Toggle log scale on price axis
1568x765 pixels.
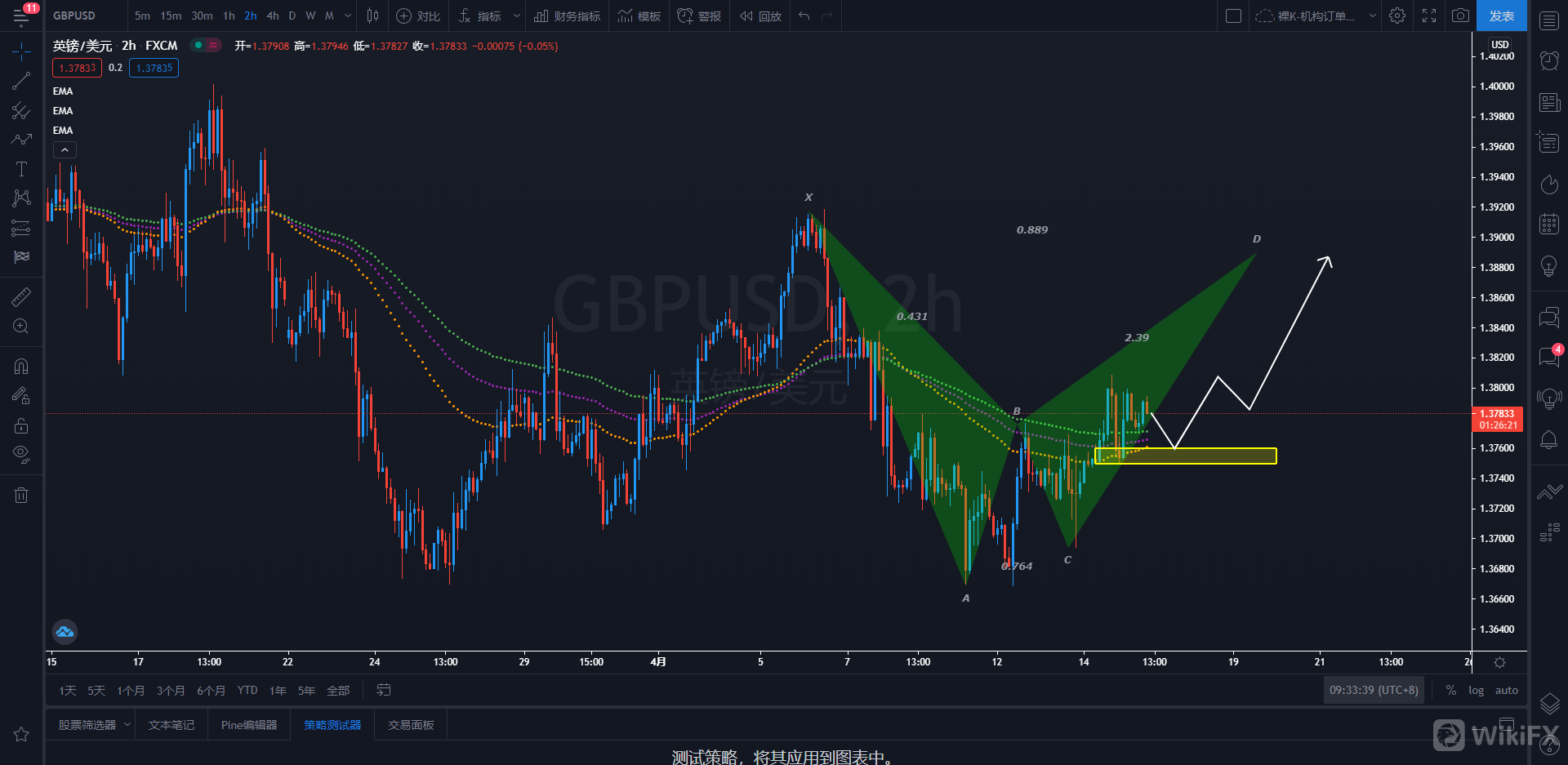(1476, 690)
